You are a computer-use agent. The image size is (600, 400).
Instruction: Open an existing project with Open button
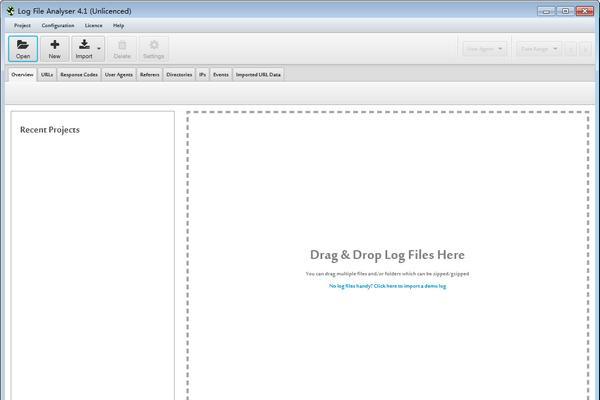(x=23, y=49)
